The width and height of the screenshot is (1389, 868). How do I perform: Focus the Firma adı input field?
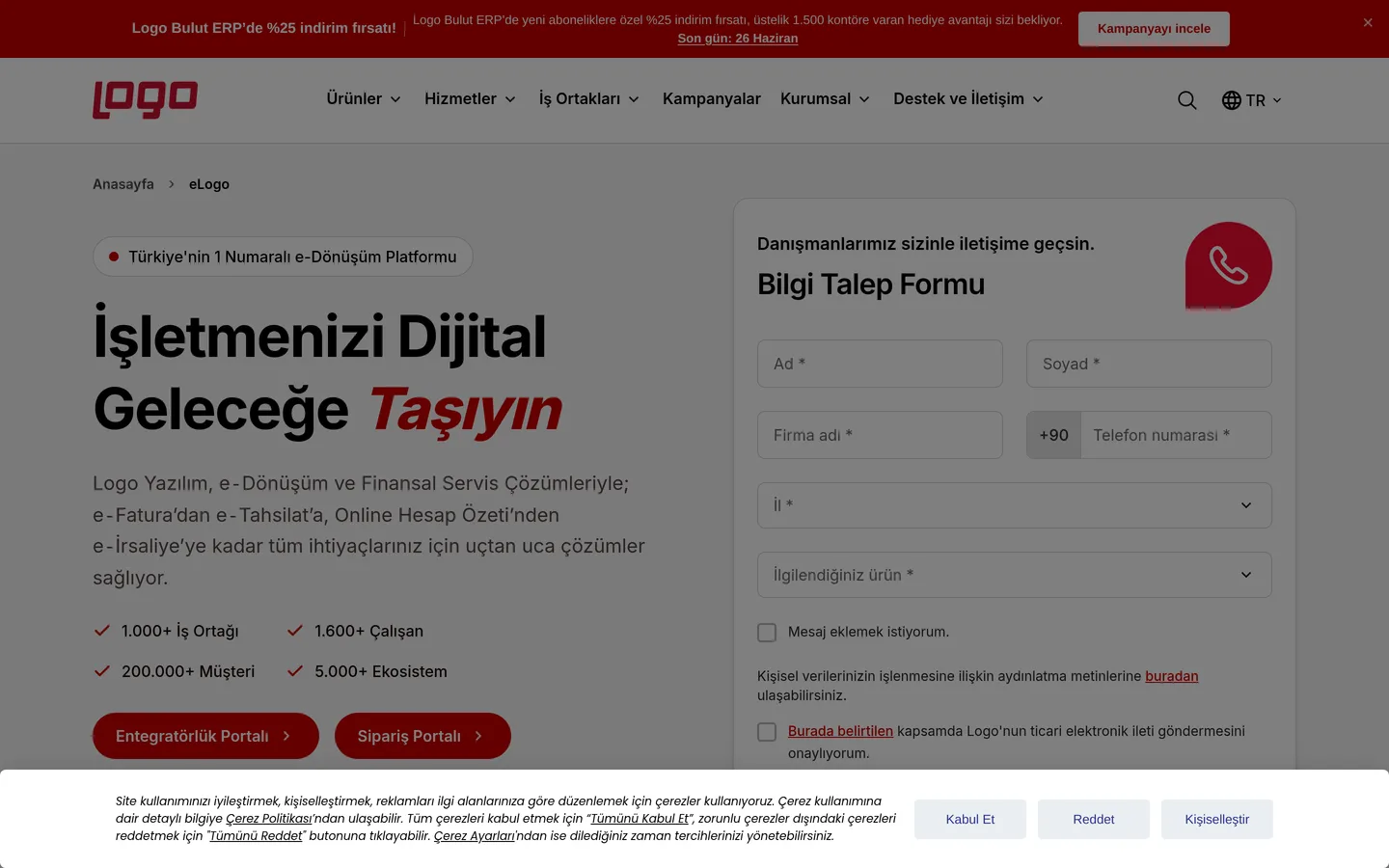(880, 435)
